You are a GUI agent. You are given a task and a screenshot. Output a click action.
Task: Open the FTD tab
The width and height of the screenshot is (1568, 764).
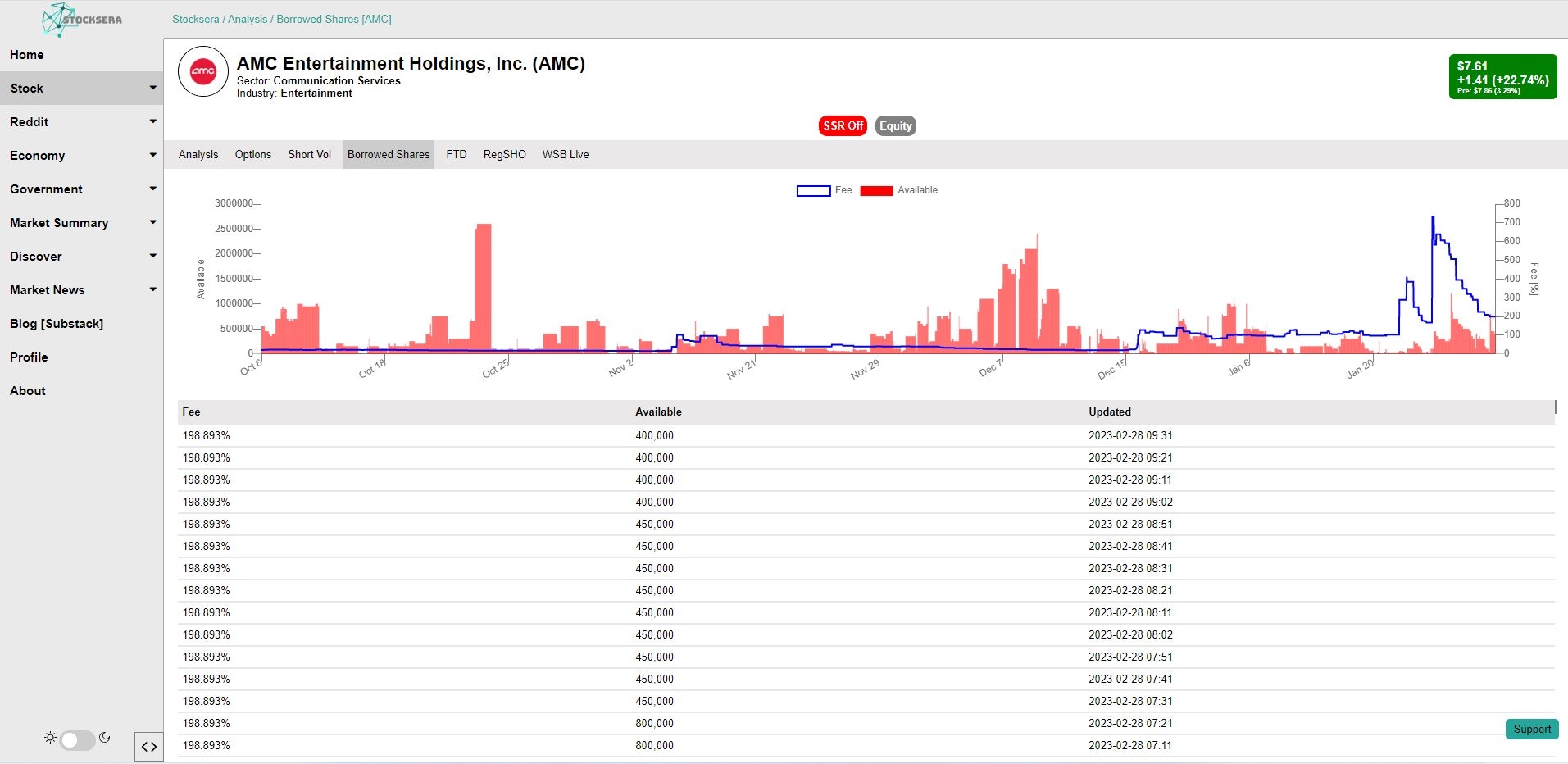pos(457,154)
